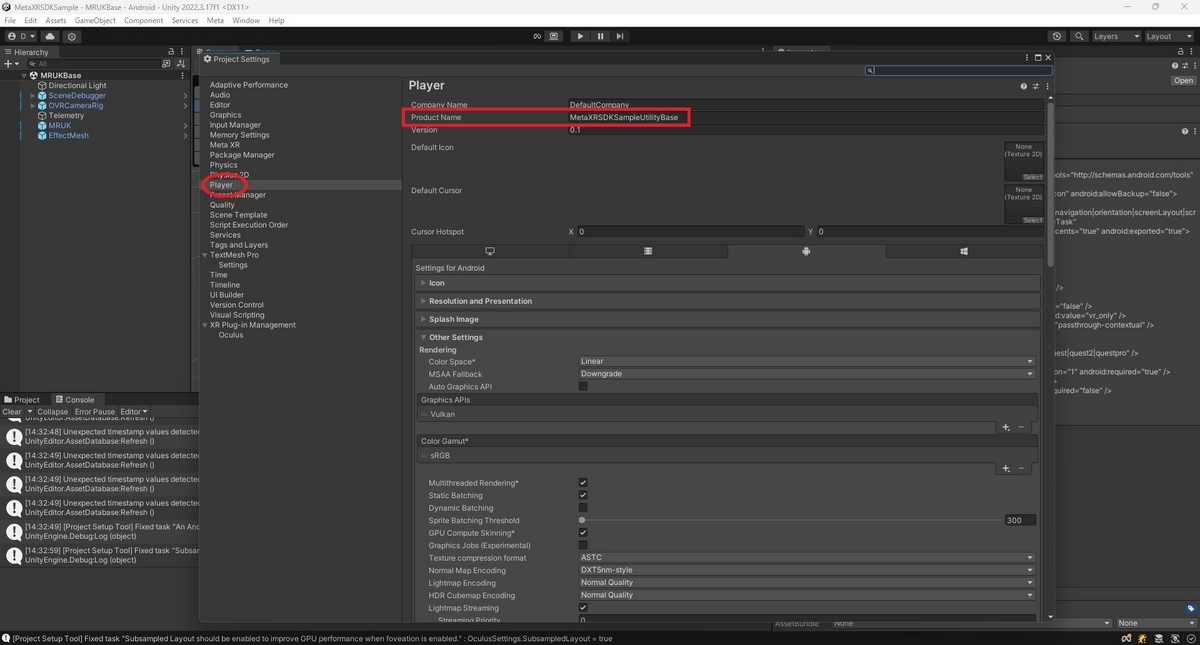Expand the SceneDebugger object

click(x=33, y=95)
